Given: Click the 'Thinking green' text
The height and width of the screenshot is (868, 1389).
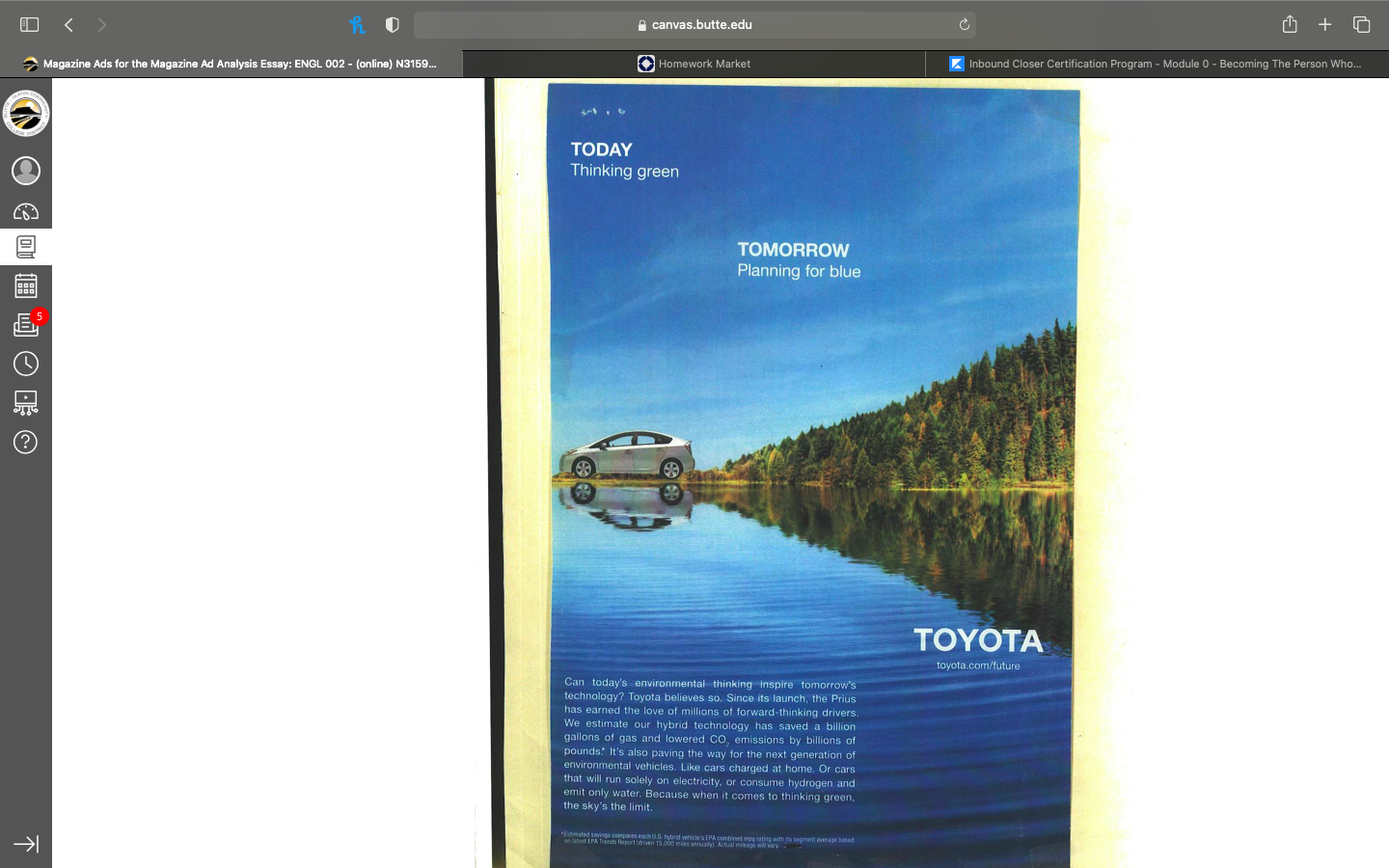Looking at the screenshot, I should [625, 171].
